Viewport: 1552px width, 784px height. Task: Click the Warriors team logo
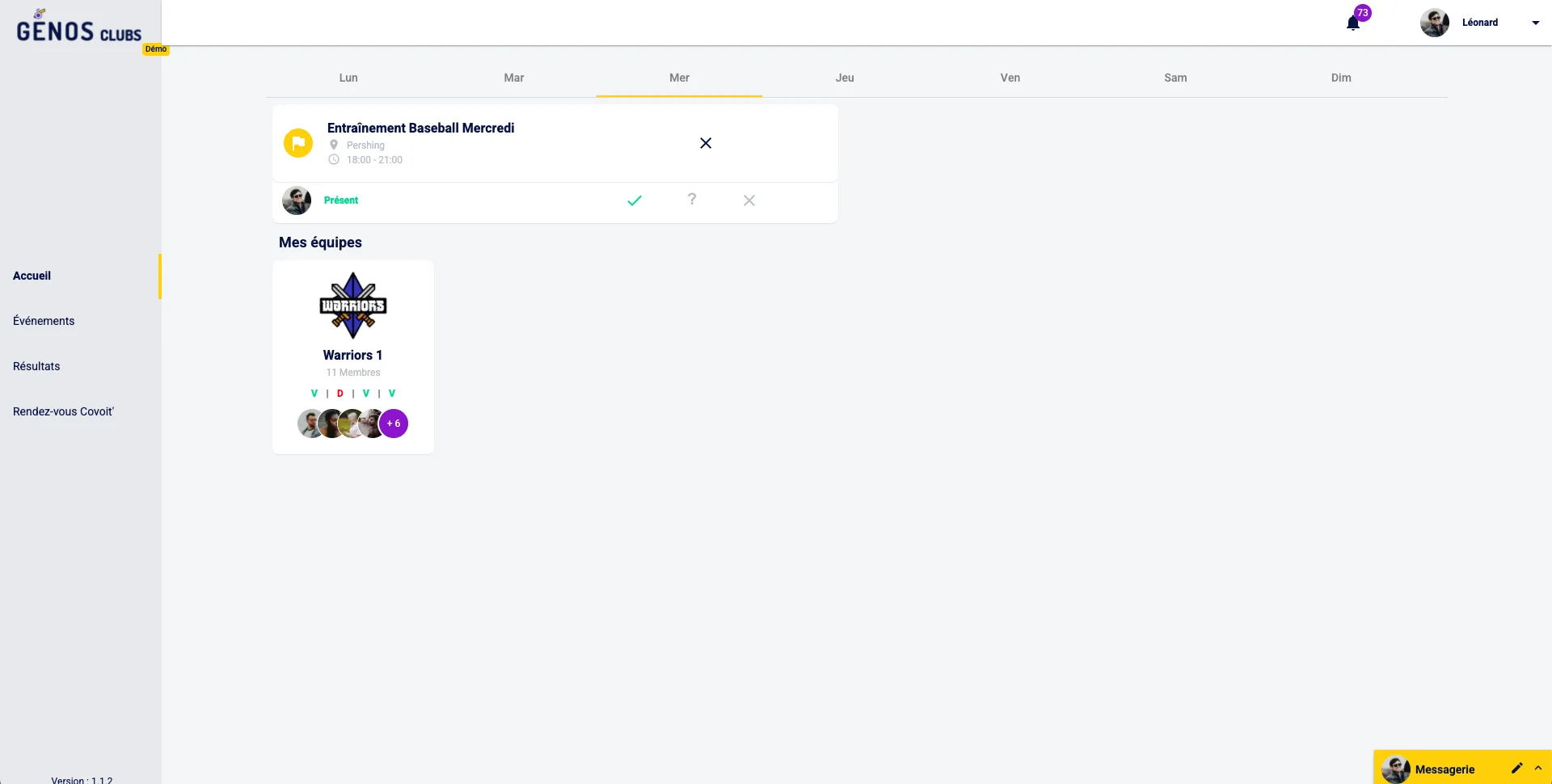(353, 306)
